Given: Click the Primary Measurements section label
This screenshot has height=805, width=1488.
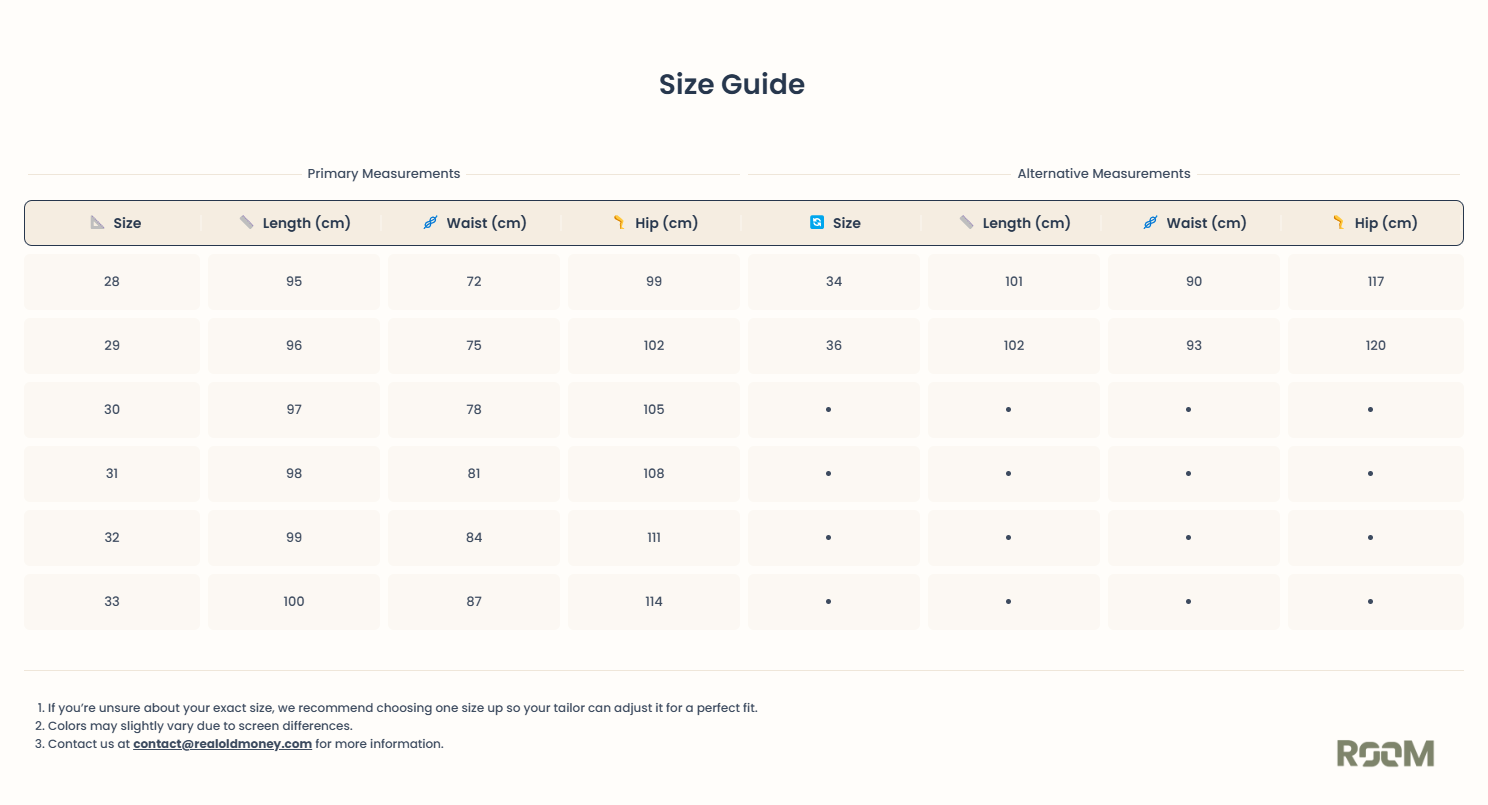Looking at the screenshot, I should tap(384, 174).
